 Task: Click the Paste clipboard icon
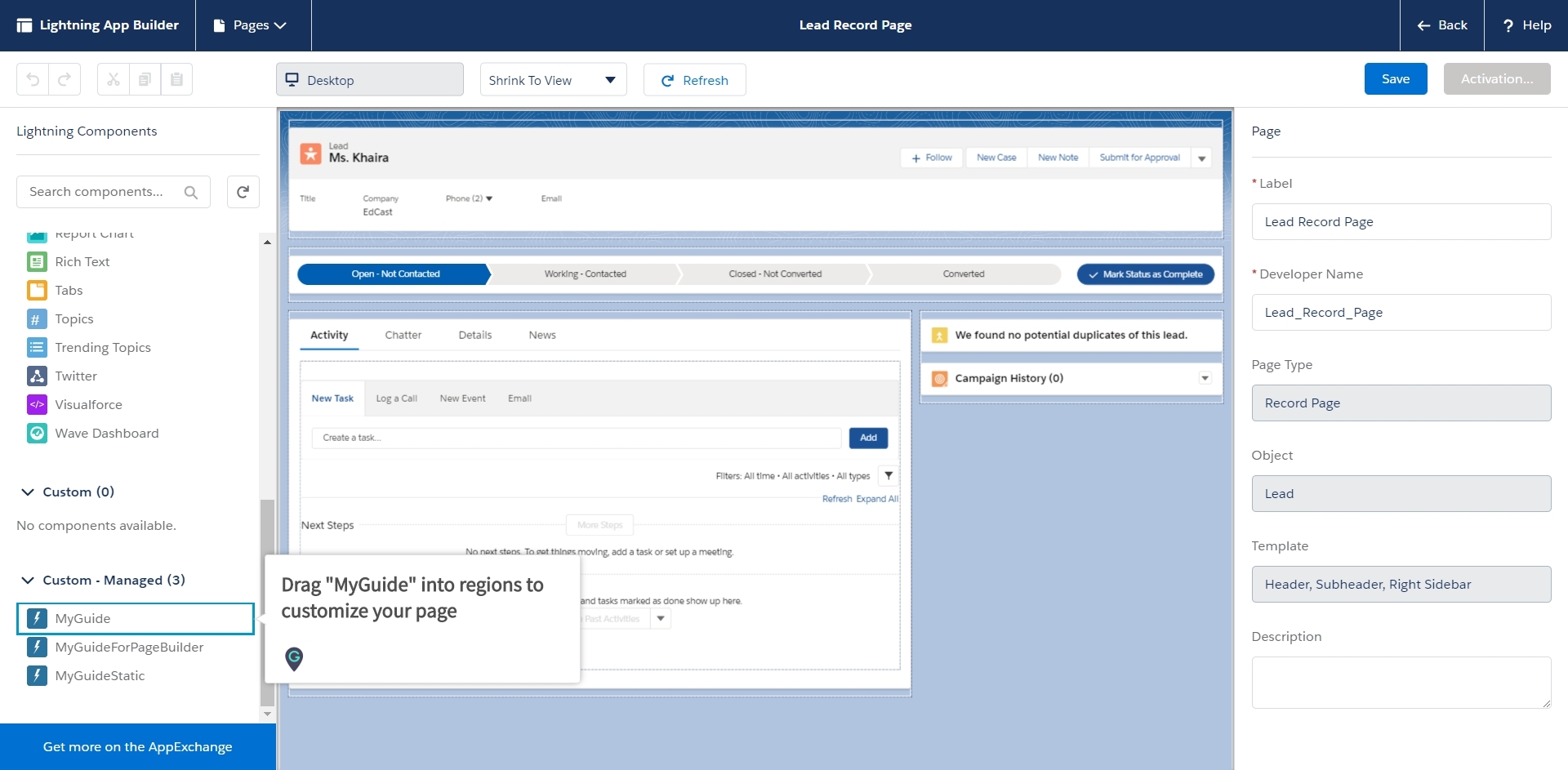(x=176, y=79)
